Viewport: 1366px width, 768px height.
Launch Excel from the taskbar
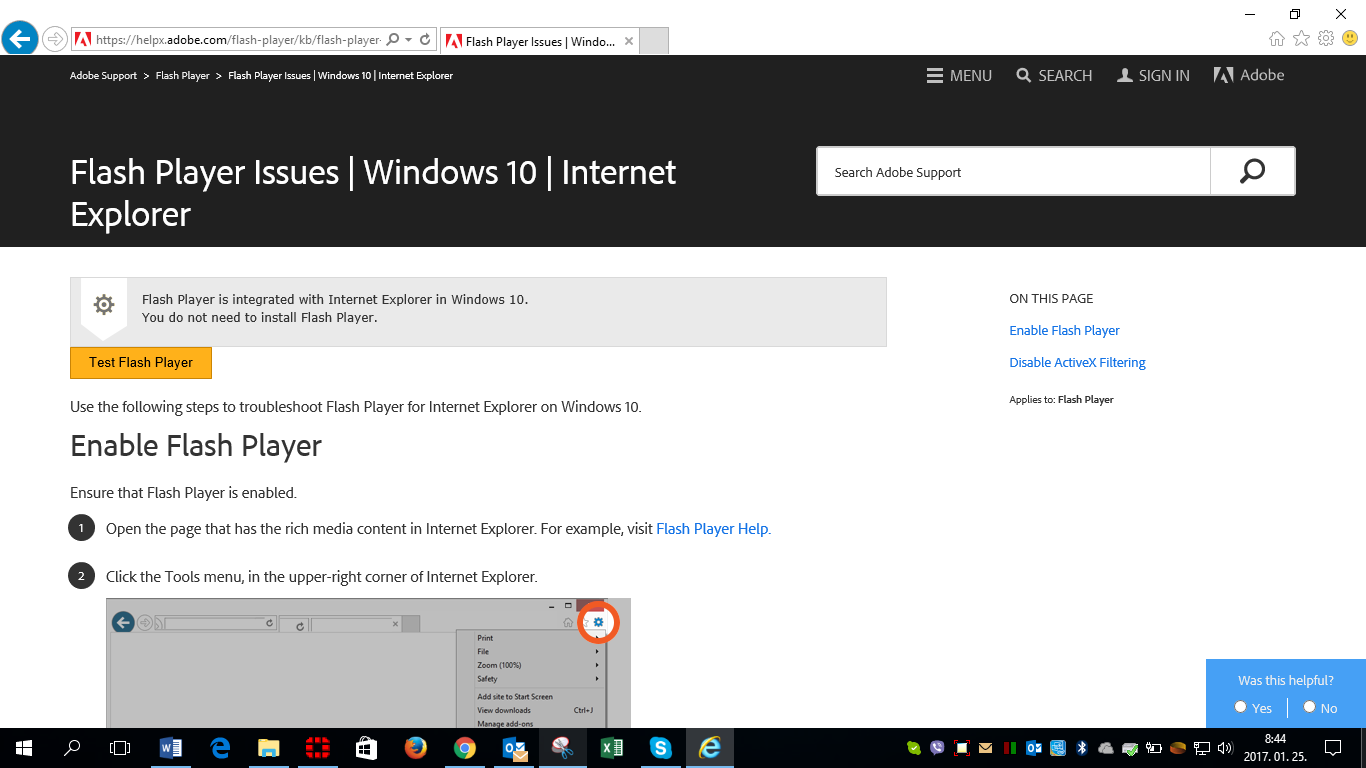click(612, 748)
